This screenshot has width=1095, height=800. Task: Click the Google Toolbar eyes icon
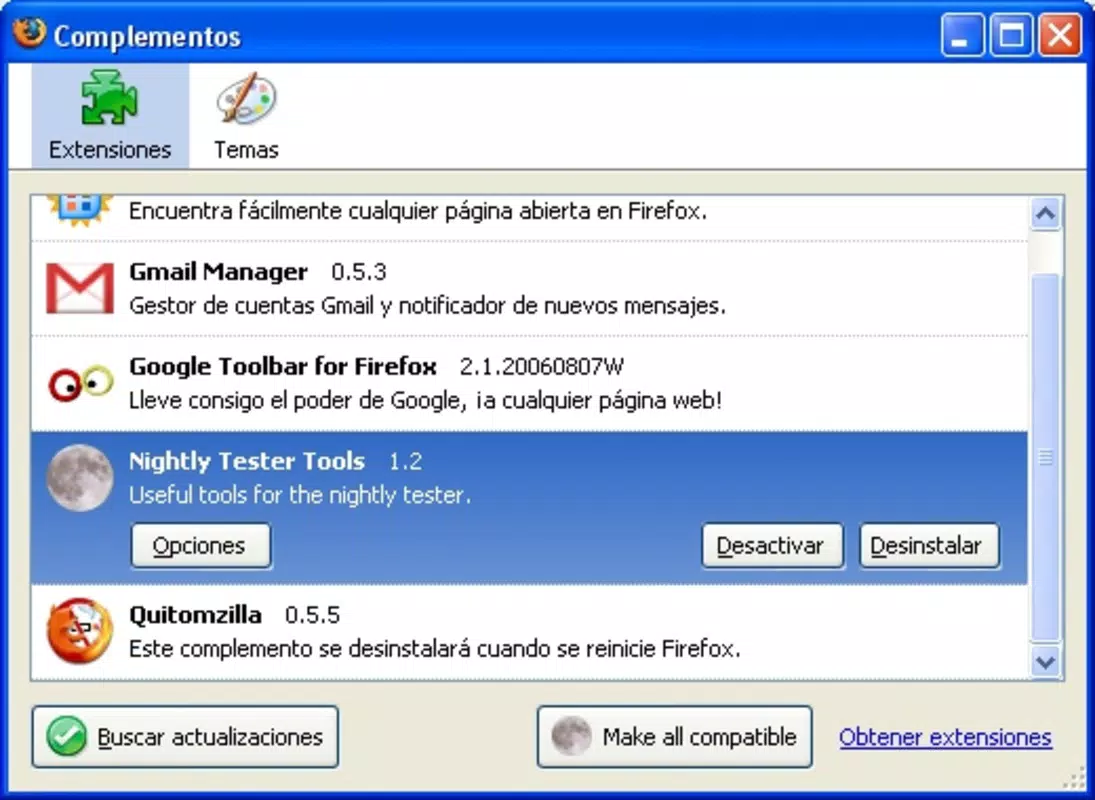(80, 383)
